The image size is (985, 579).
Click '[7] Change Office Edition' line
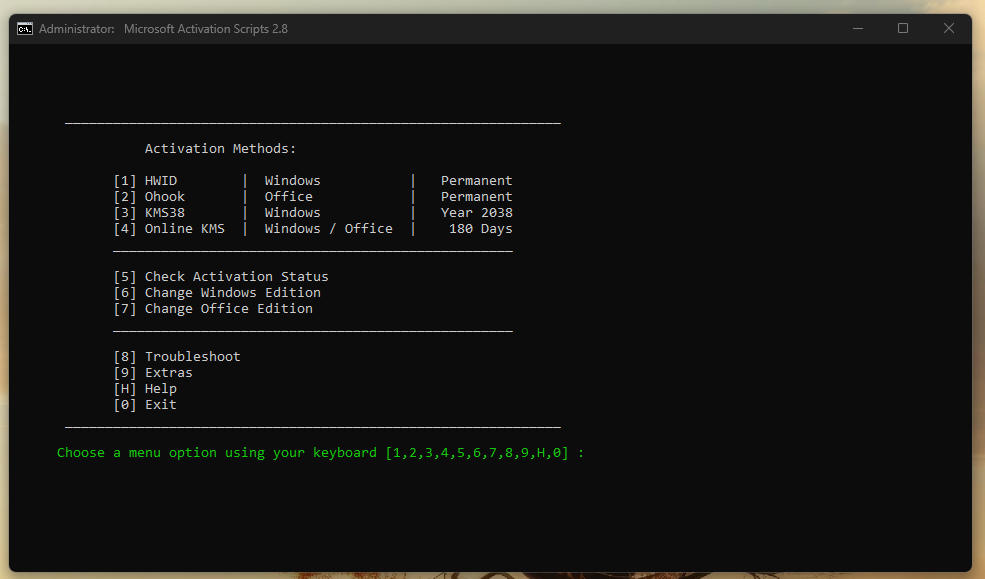(x=213, y=309)
